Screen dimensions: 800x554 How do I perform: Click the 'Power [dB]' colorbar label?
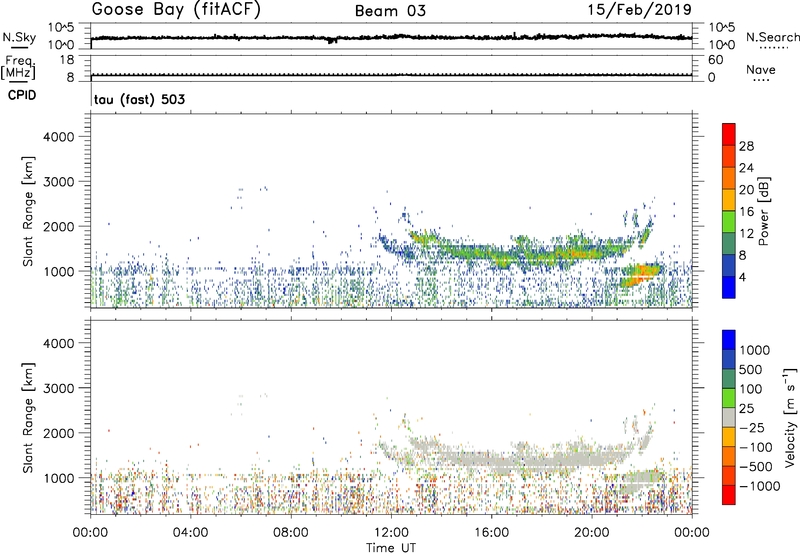[x=763, y=211]
